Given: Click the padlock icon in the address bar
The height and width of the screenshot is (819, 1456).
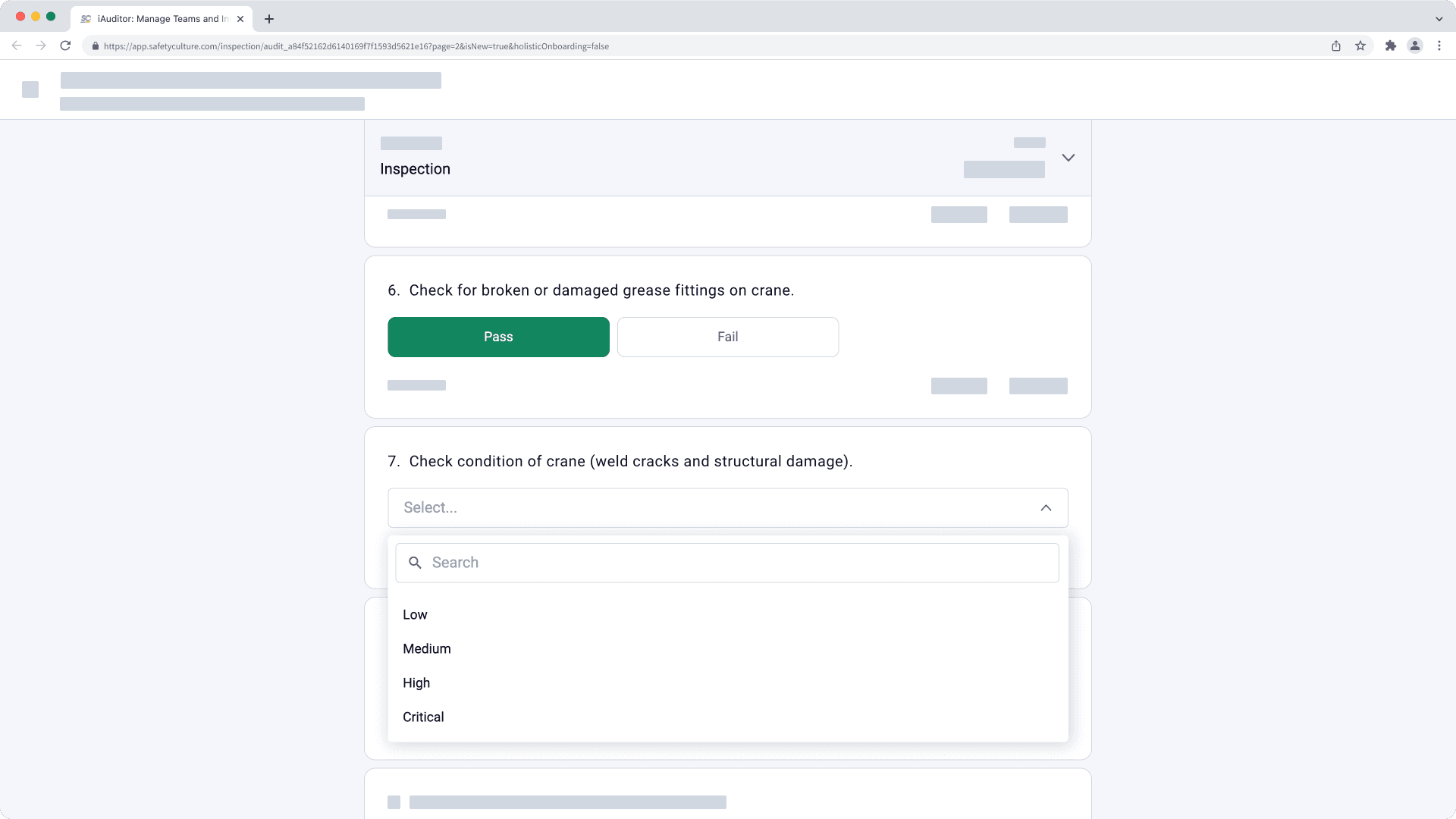Looking at the screenshot, I should tap(95, 45).
